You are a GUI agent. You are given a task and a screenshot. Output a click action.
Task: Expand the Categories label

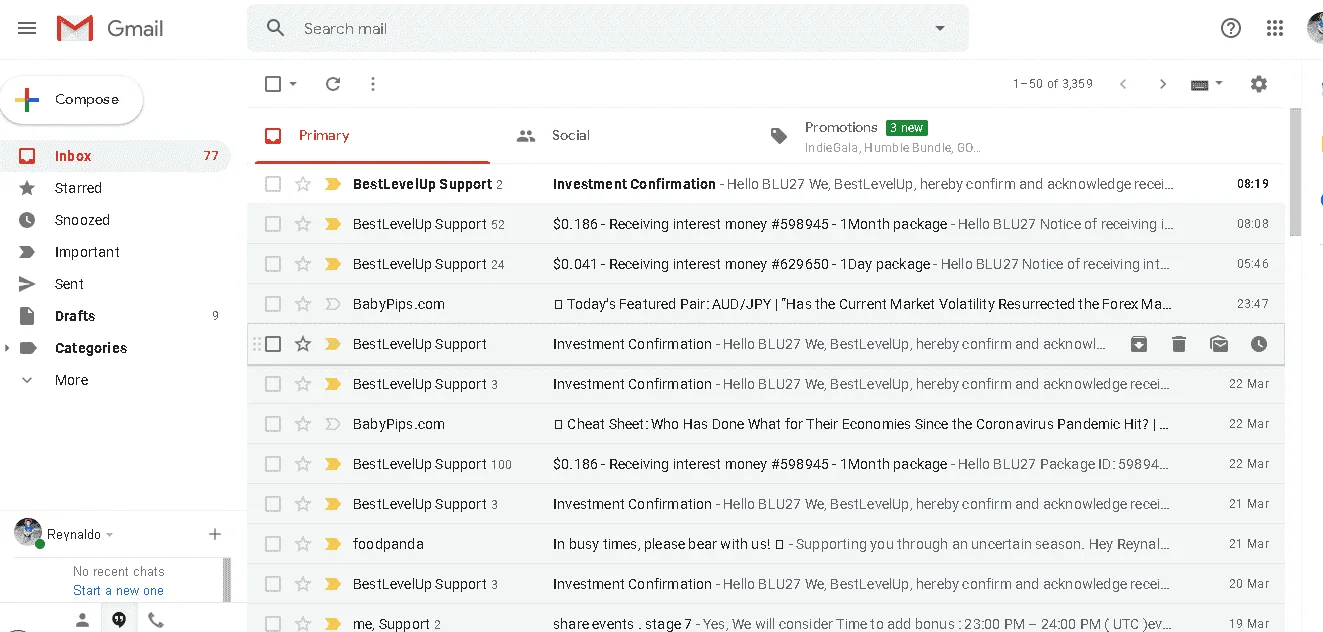tap(8, 348)
